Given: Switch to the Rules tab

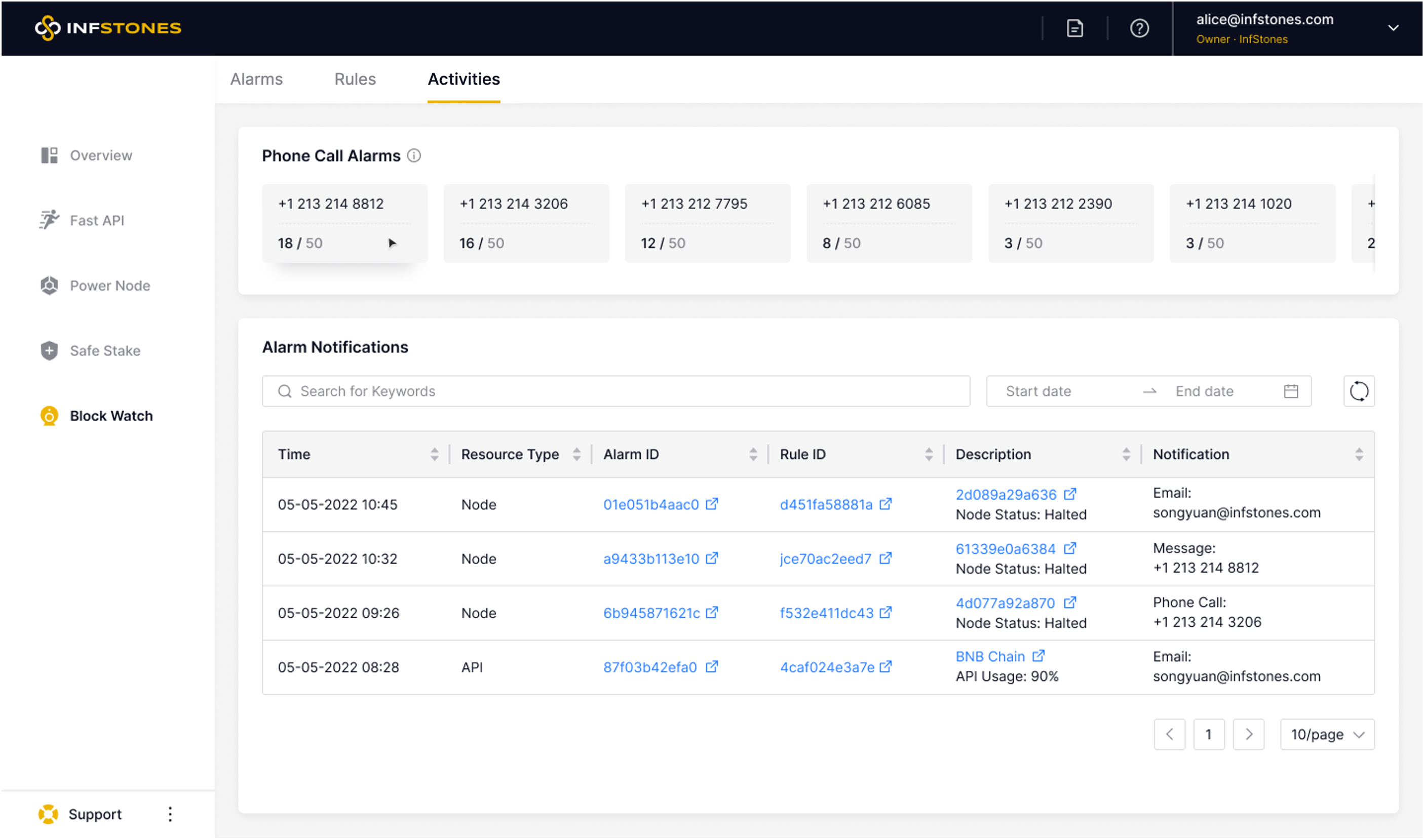Looking at the screenshot, I should [355, 79].
